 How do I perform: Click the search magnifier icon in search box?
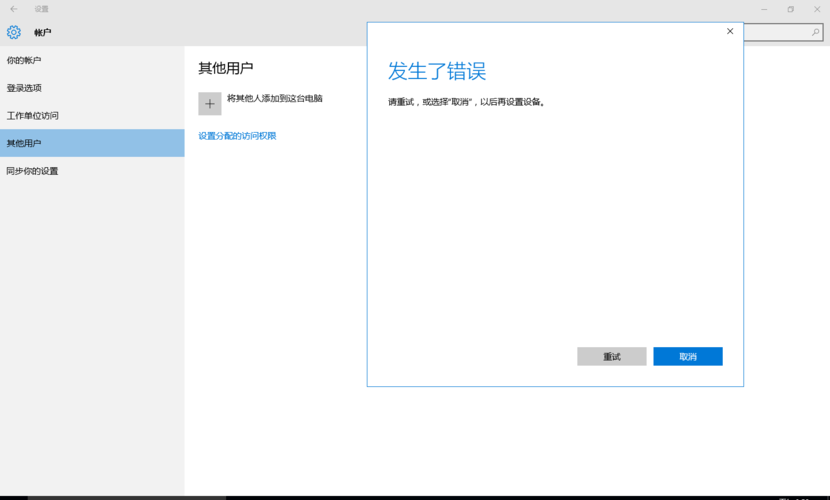click(815, 32)
